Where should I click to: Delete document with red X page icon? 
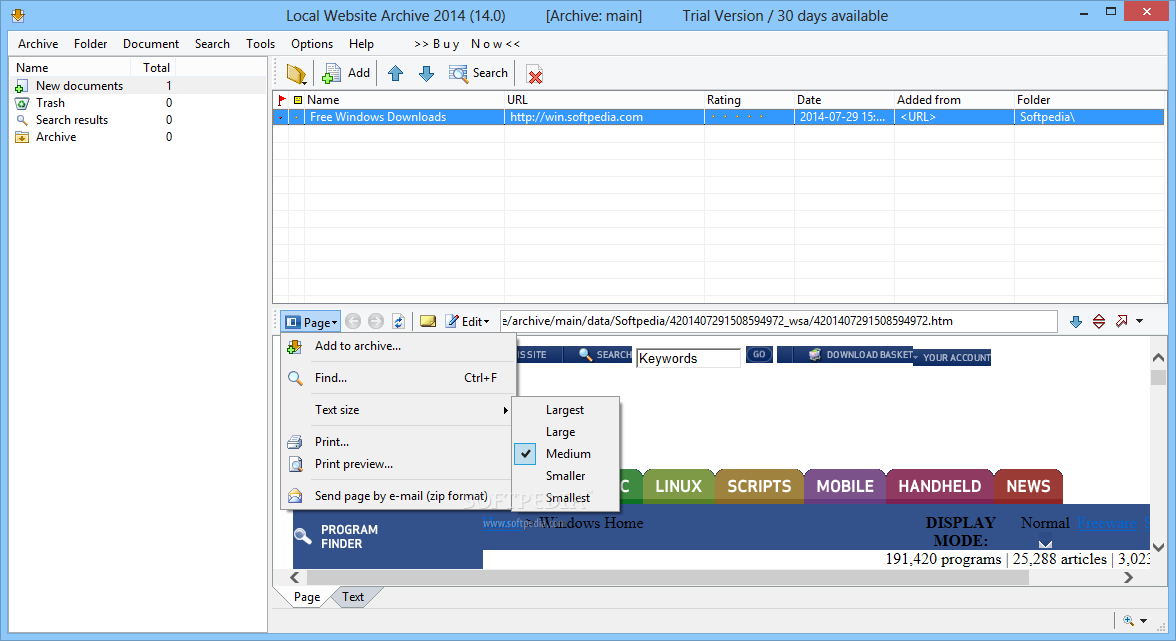pos(535,74)
